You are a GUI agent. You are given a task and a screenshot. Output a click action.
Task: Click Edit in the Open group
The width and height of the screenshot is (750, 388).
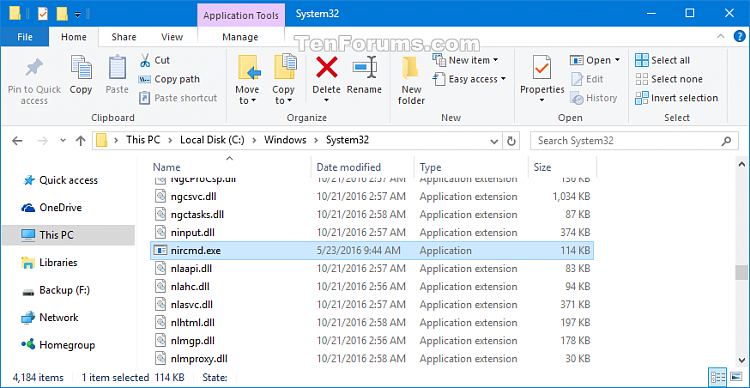click(587, 79)
